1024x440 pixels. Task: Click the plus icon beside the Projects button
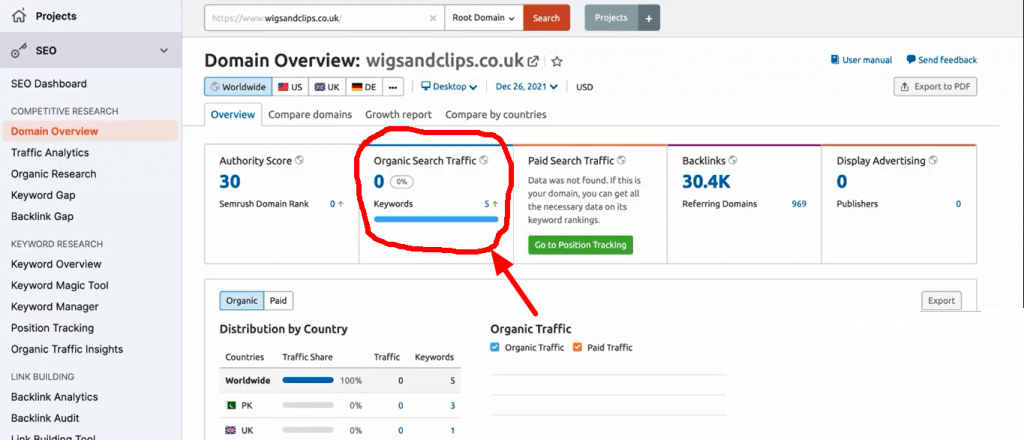[648, 18]
